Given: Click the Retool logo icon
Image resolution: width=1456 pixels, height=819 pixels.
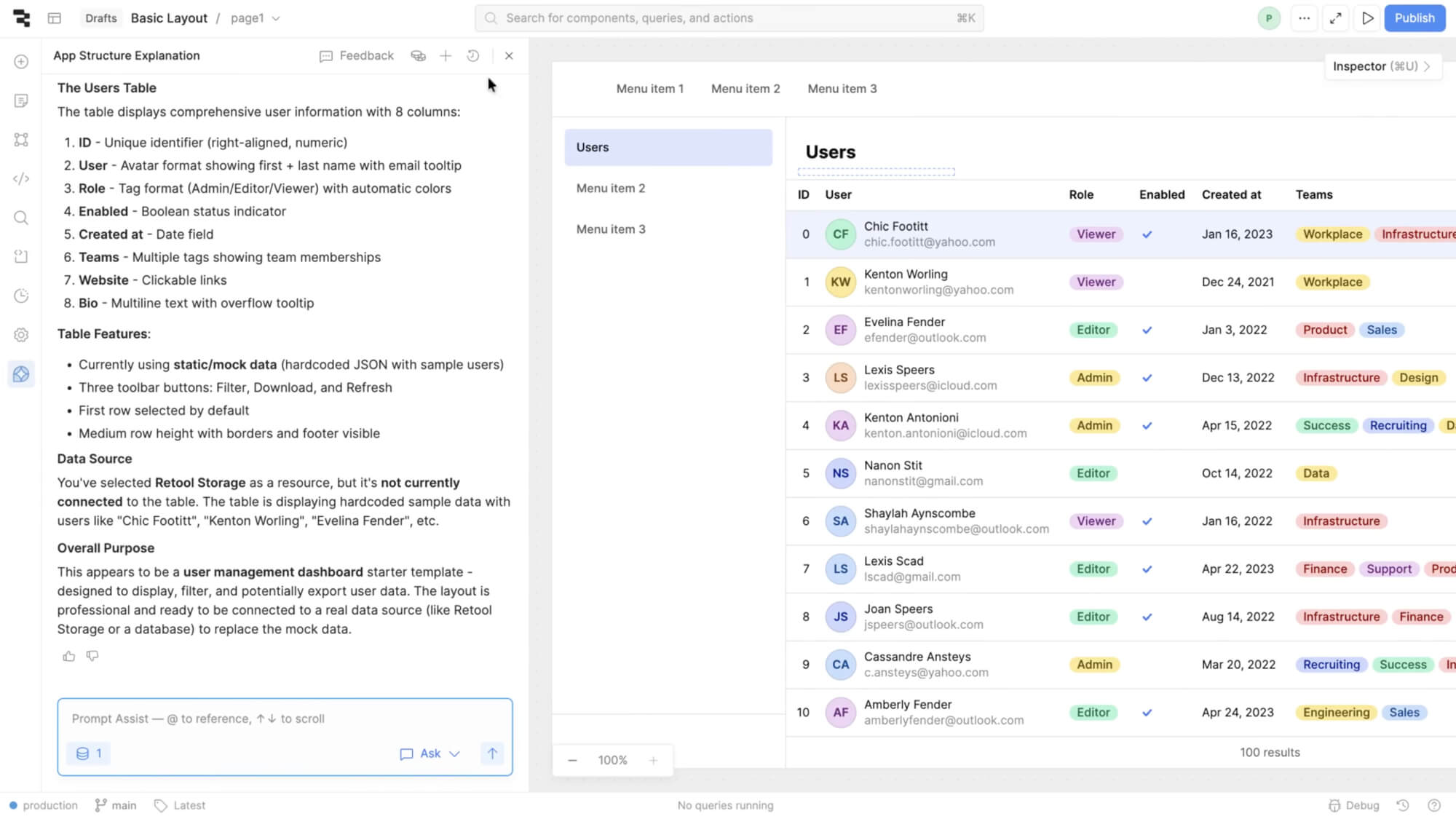Looking at the screenshot, I should 22,18.
